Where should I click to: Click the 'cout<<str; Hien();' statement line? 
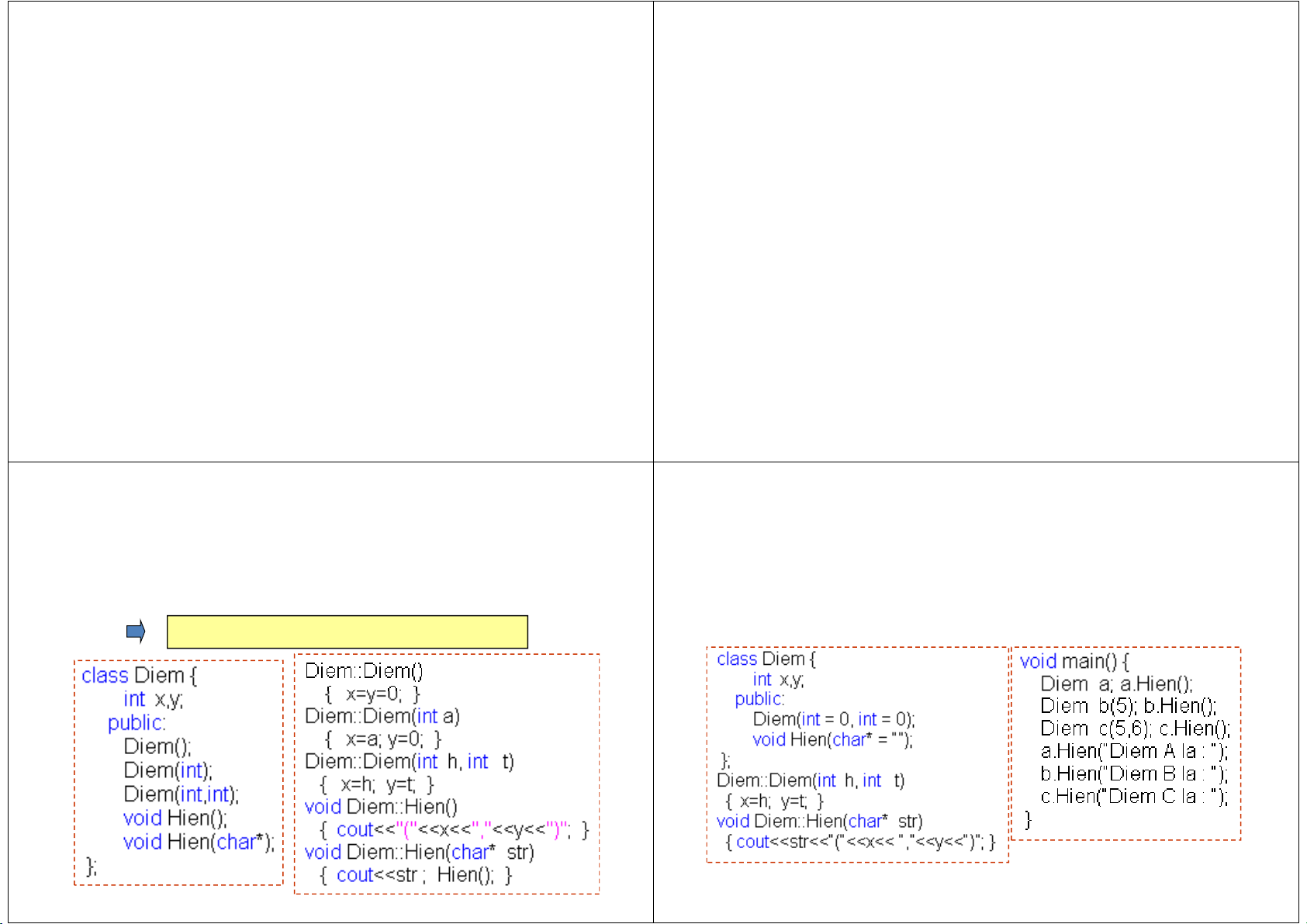pos(416,875)
